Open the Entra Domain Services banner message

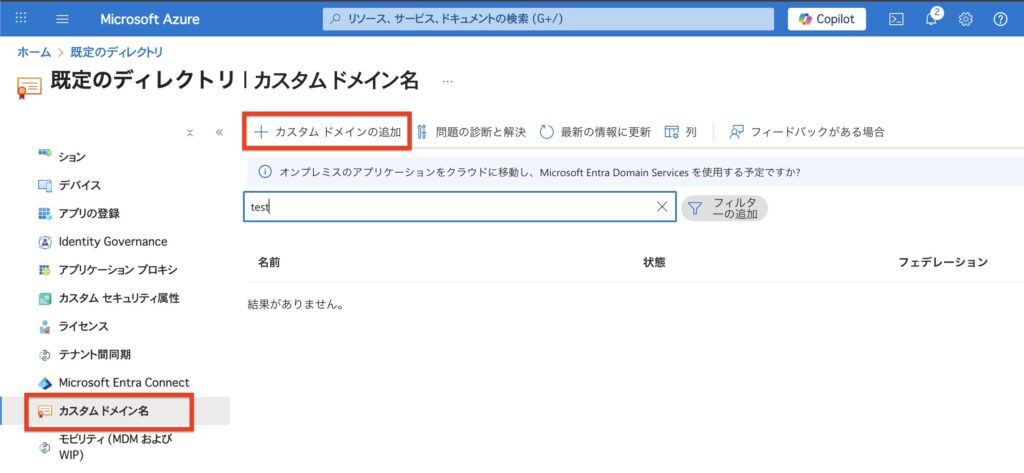coord(540,172)
